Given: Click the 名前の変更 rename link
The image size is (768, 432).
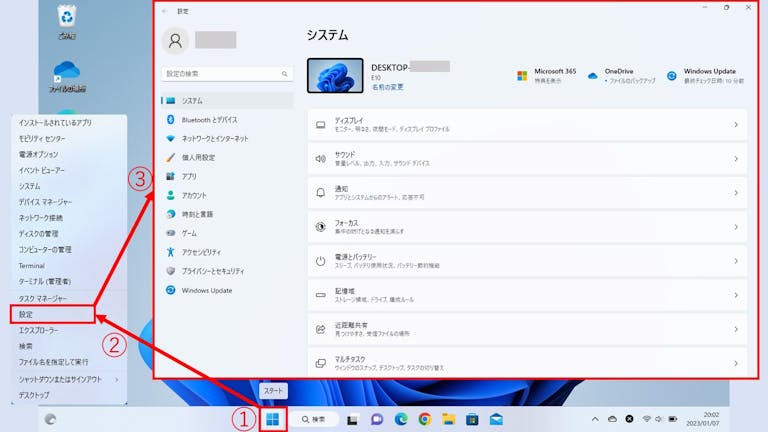Looking at the screenshot, I should [x=387, y=87].
